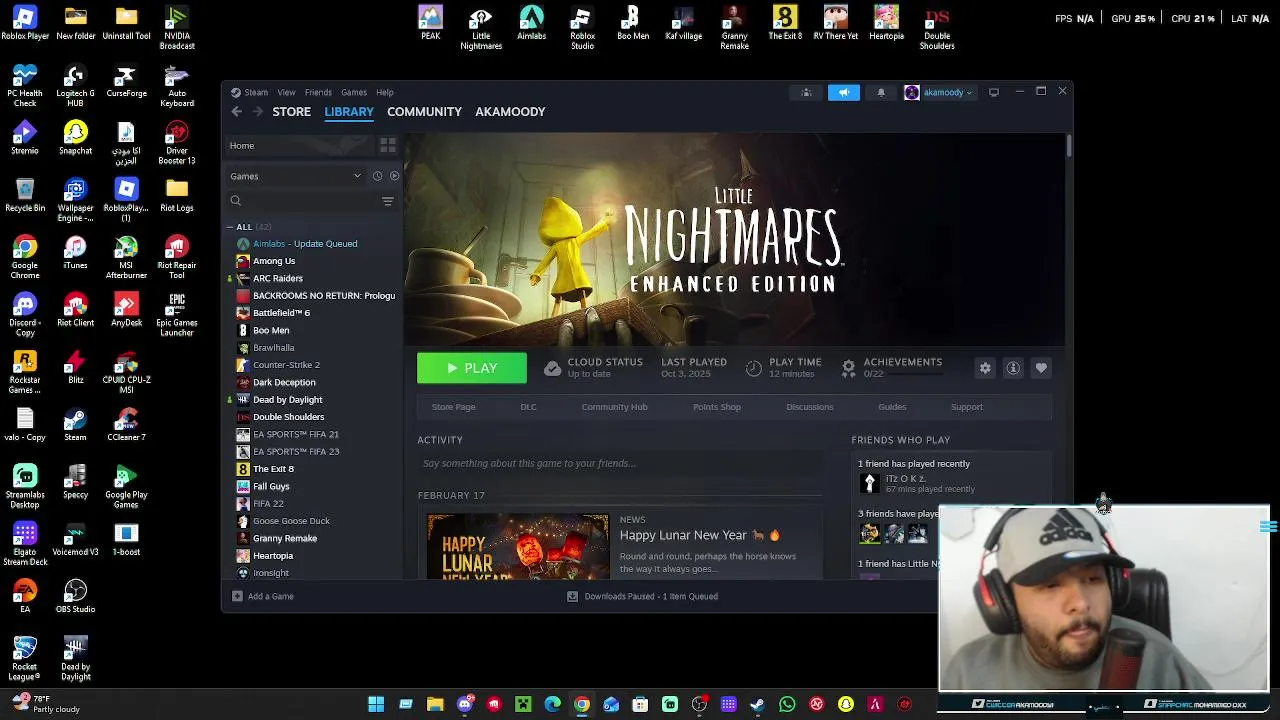Open Steam notifications bell
This screenshot has width=1280, height=720.
click(x=881, y=92)
